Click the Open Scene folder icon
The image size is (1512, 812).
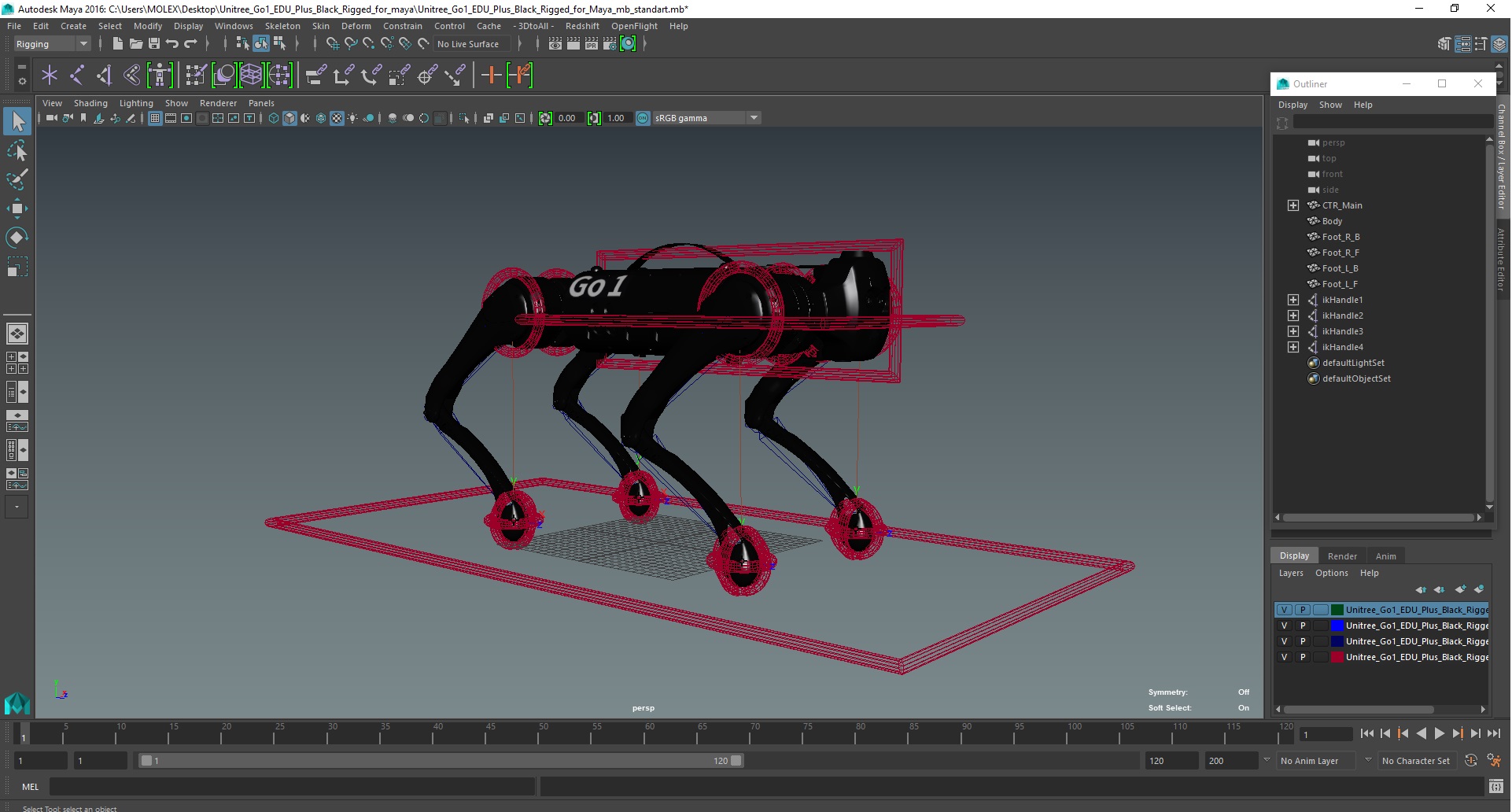135,44
